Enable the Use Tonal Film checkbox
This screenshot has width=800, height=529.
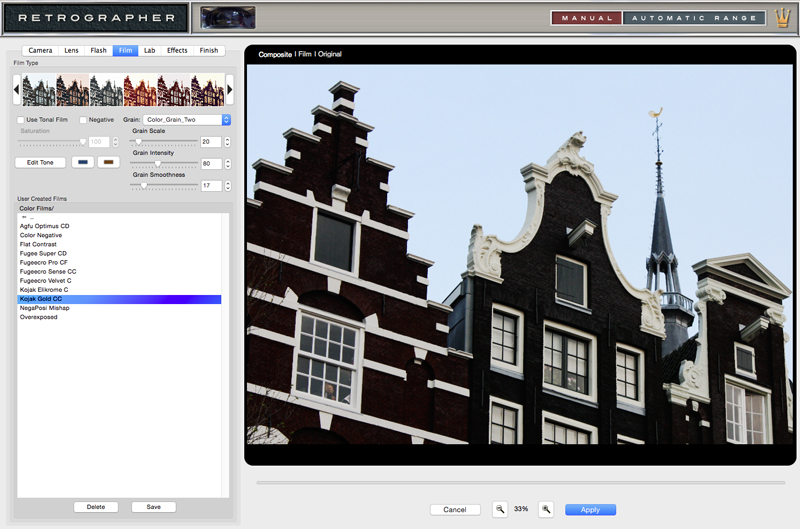(20, 120)
